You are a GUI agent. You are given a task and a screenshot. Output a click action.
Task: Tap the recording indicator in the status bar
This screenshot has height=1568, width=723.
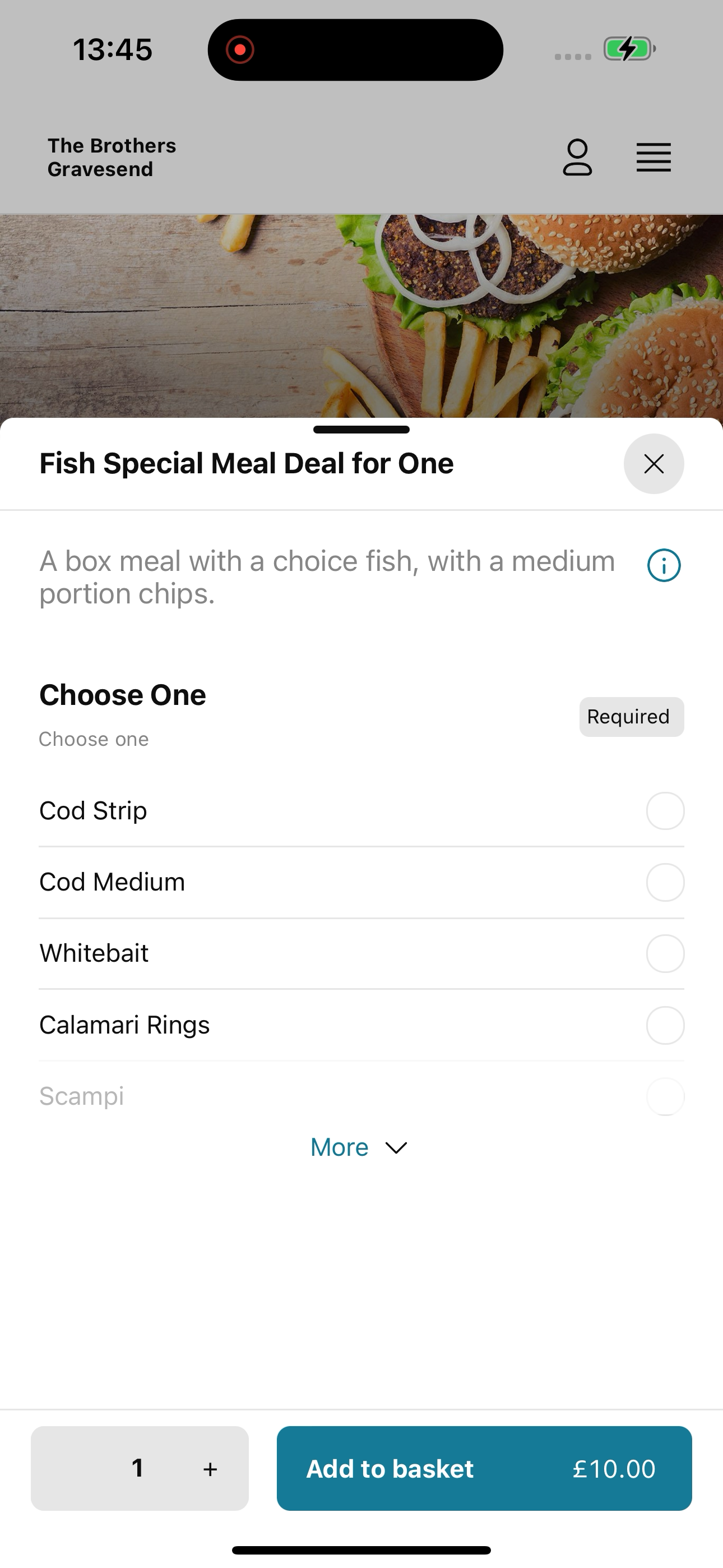(x=240, y=49)
